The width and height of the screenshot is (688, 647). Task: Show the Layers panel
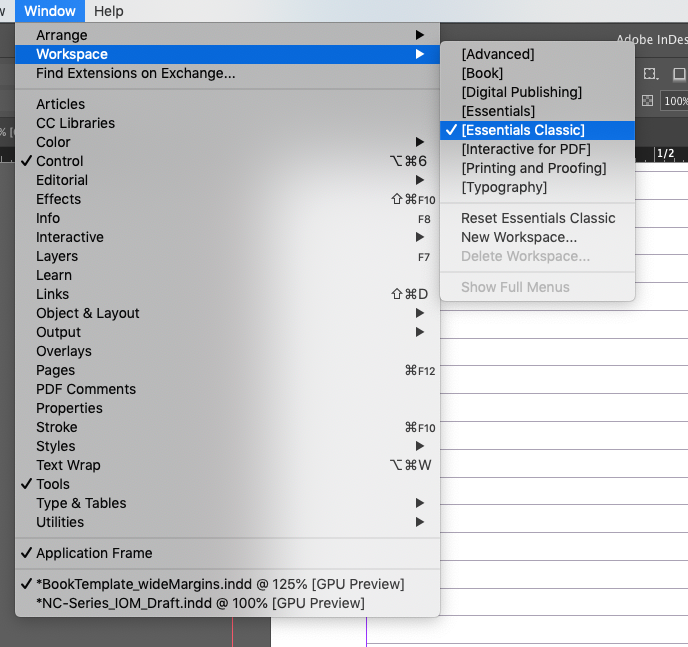pos(227,256)
